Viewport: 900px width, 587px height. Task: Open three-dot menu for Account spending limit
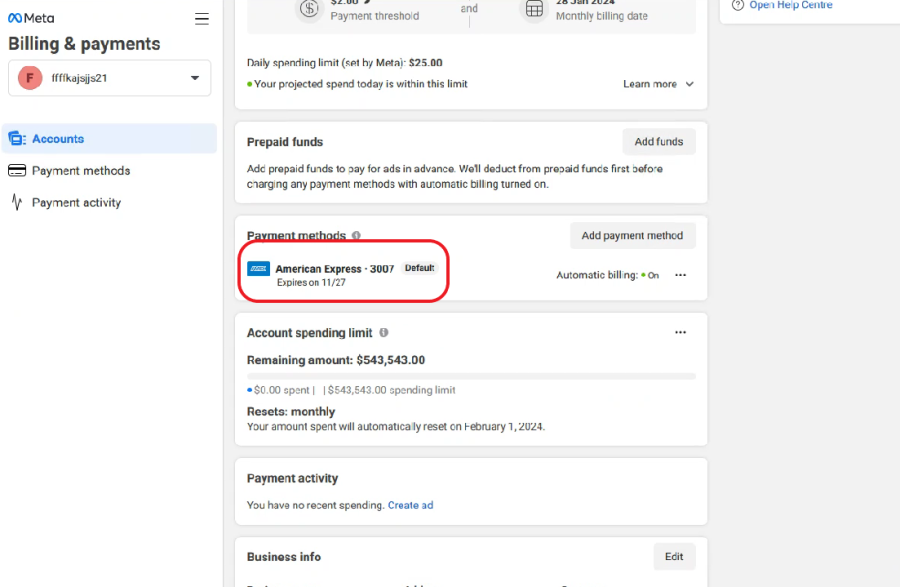pyautogui.click(x=681, y=333)
